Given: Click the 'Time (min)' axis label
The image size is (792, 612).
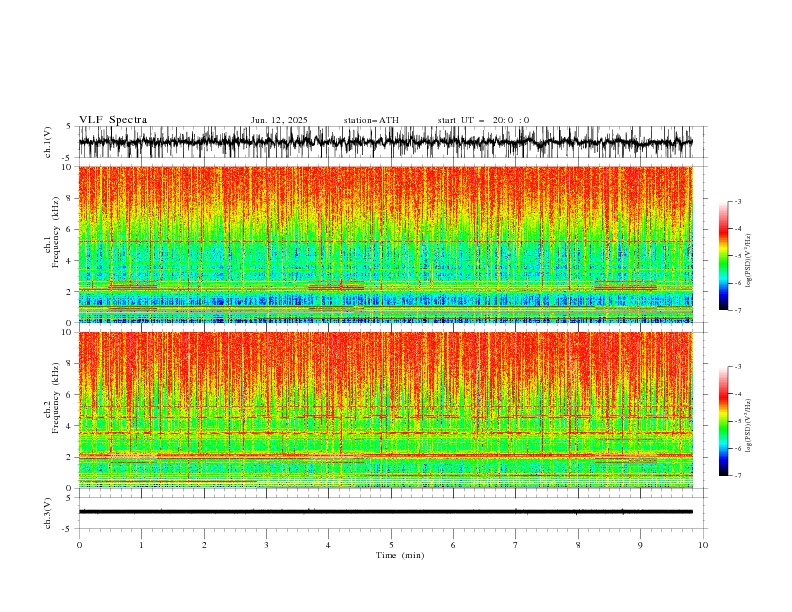Looking at the screenshot, I should click(400, 555).
